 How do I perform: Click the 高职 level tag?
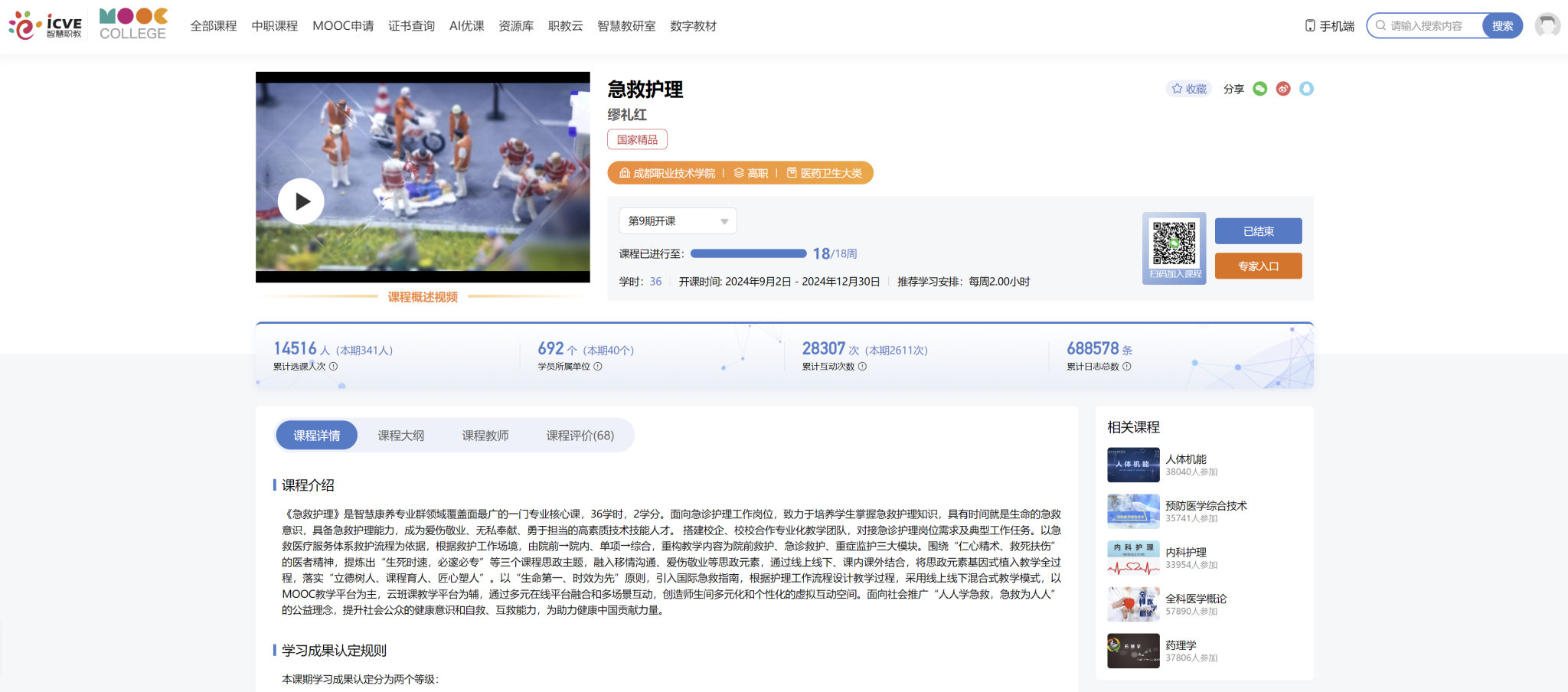(751, 173)
